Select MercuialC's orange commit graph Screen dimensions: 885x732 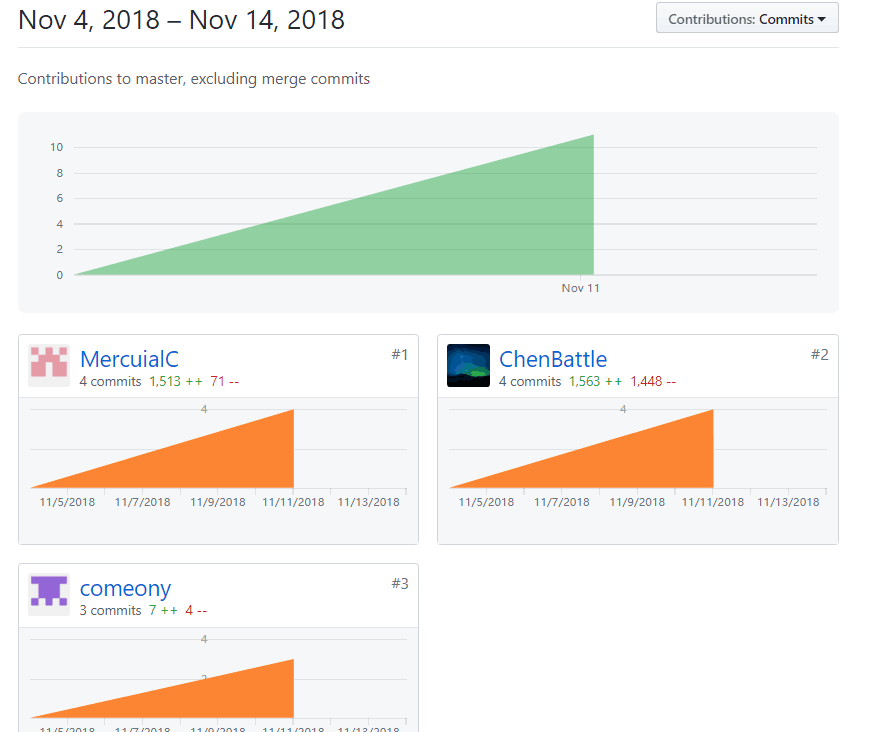162,449
